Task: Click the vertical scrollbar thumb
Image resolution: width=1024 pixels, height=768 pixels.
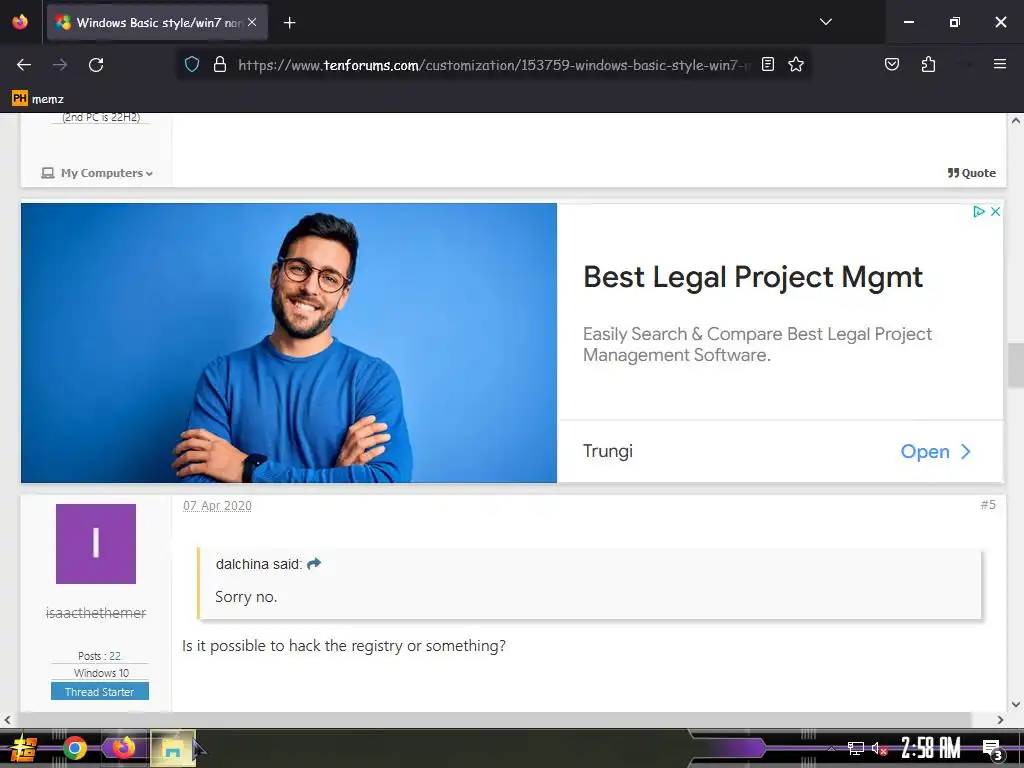Action: click(1016, 366)
